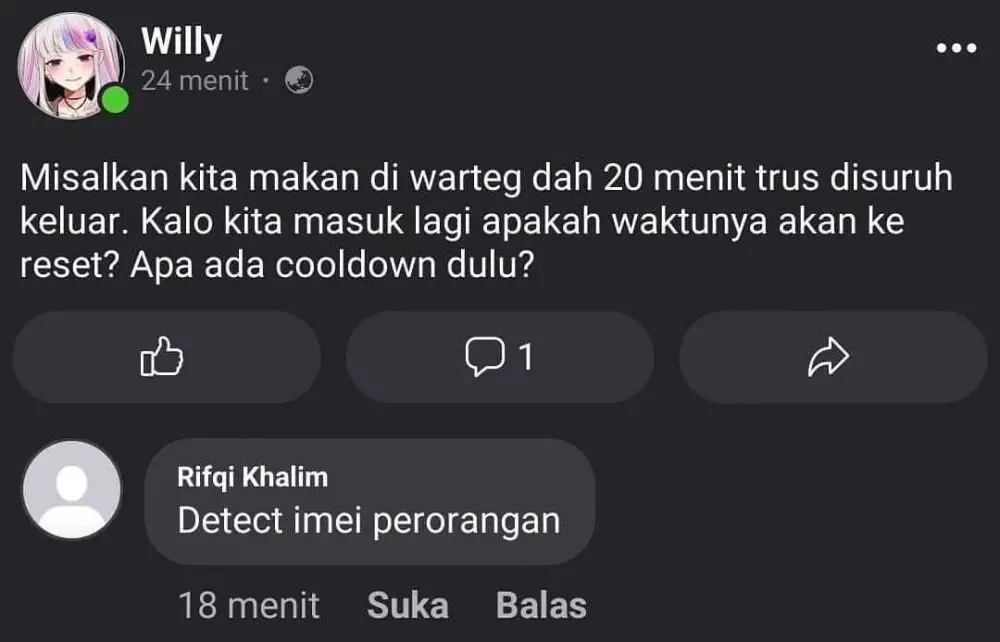
Task: Like the comment with Suka
Action: [408, 605]
